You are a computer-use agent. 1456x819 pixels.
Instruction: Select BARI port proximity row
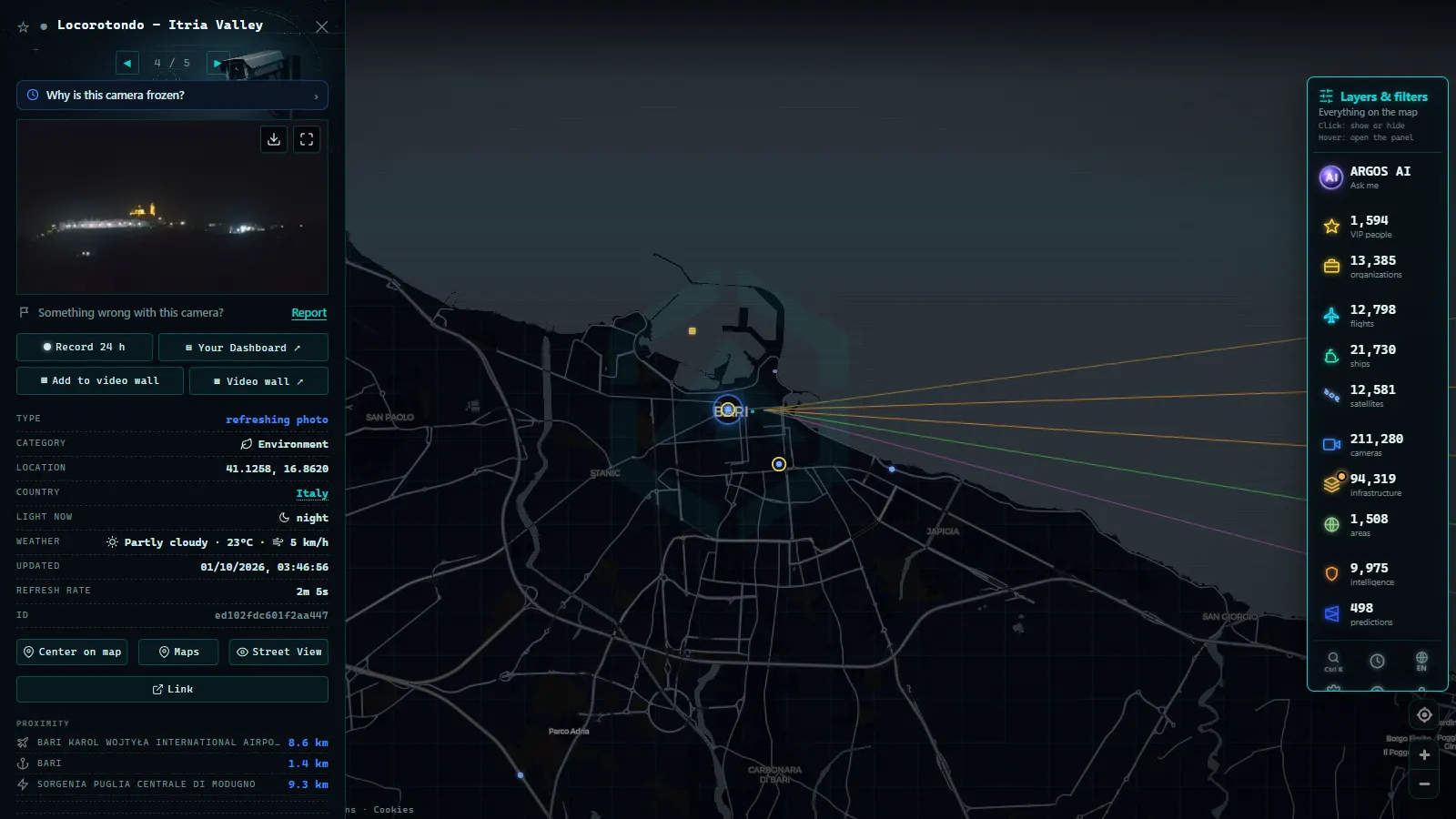[x=172, y=763]
